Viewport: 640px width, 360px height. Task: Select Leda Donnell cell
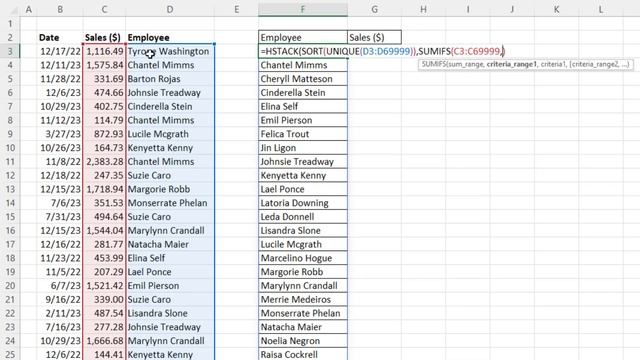click(x=303, y=217)
